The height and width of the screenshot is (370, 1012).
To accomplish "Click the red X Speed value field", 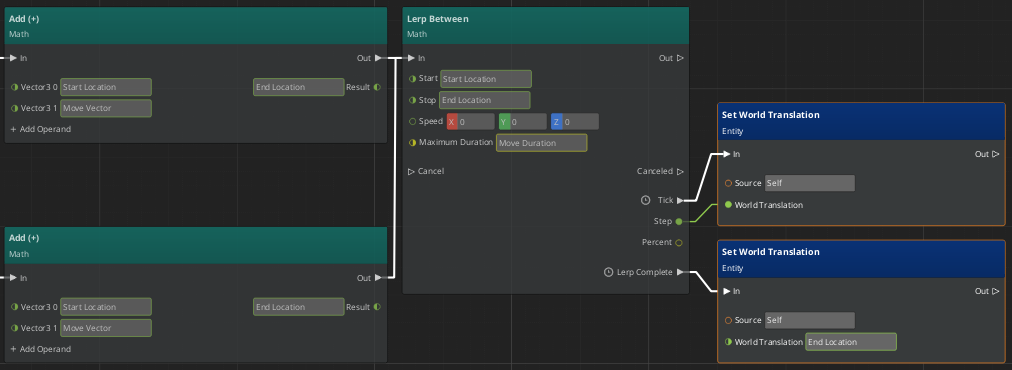I will click(471, 121).
